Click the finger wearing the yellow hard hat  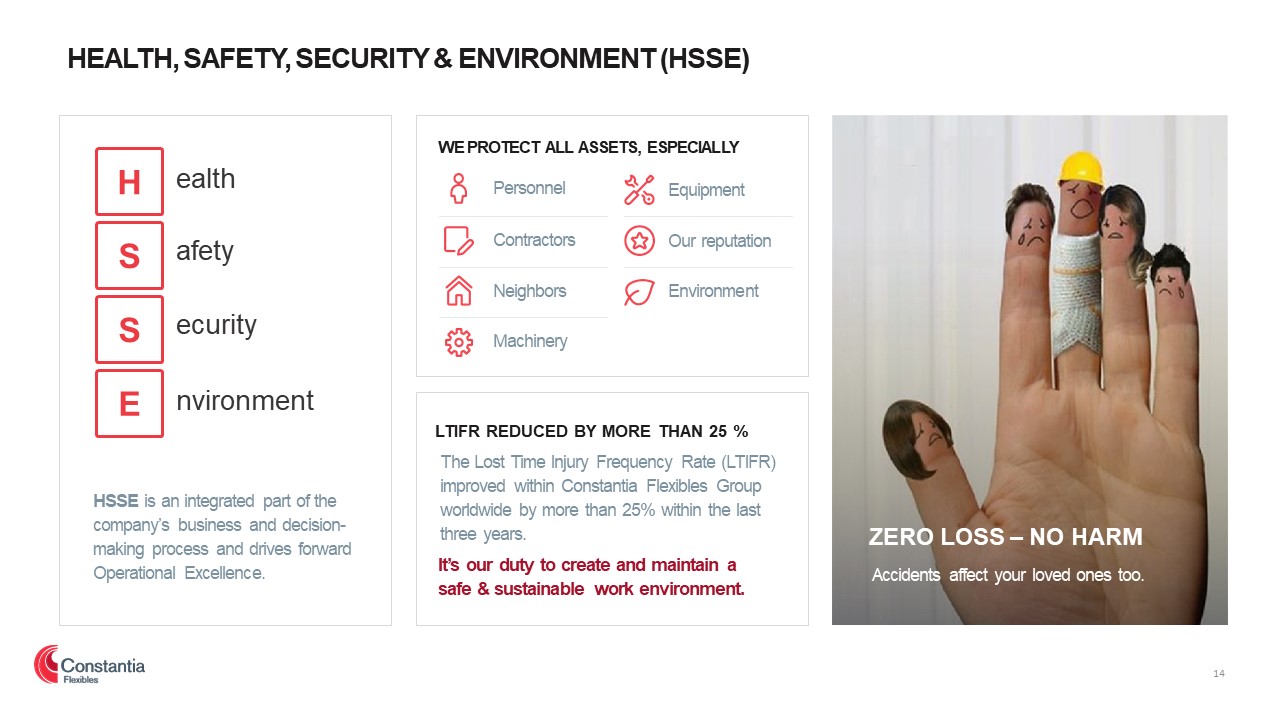pos(1079,270)
